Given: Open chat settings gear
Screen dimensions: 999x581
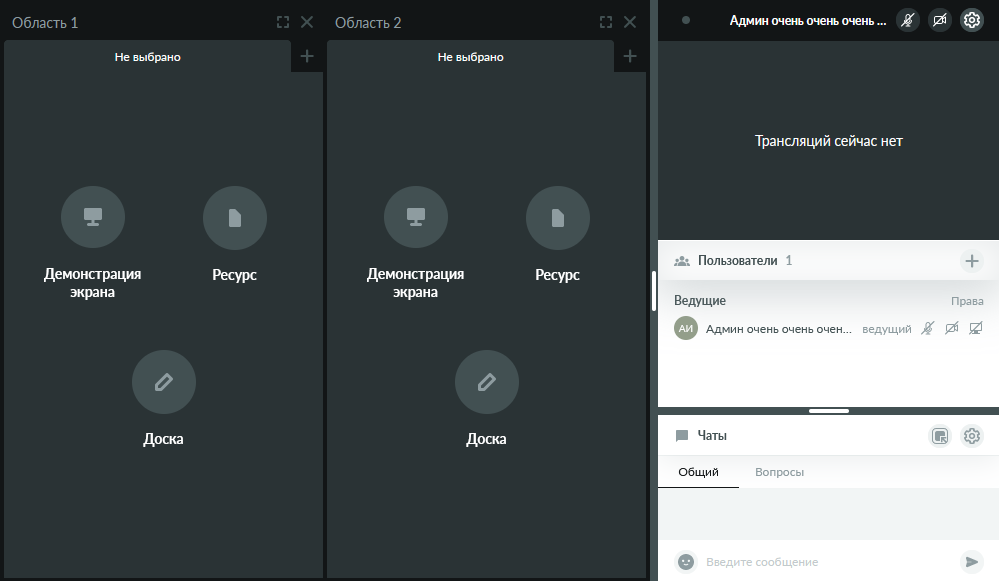Looking at the screenshot, I should tap(972, 436).
